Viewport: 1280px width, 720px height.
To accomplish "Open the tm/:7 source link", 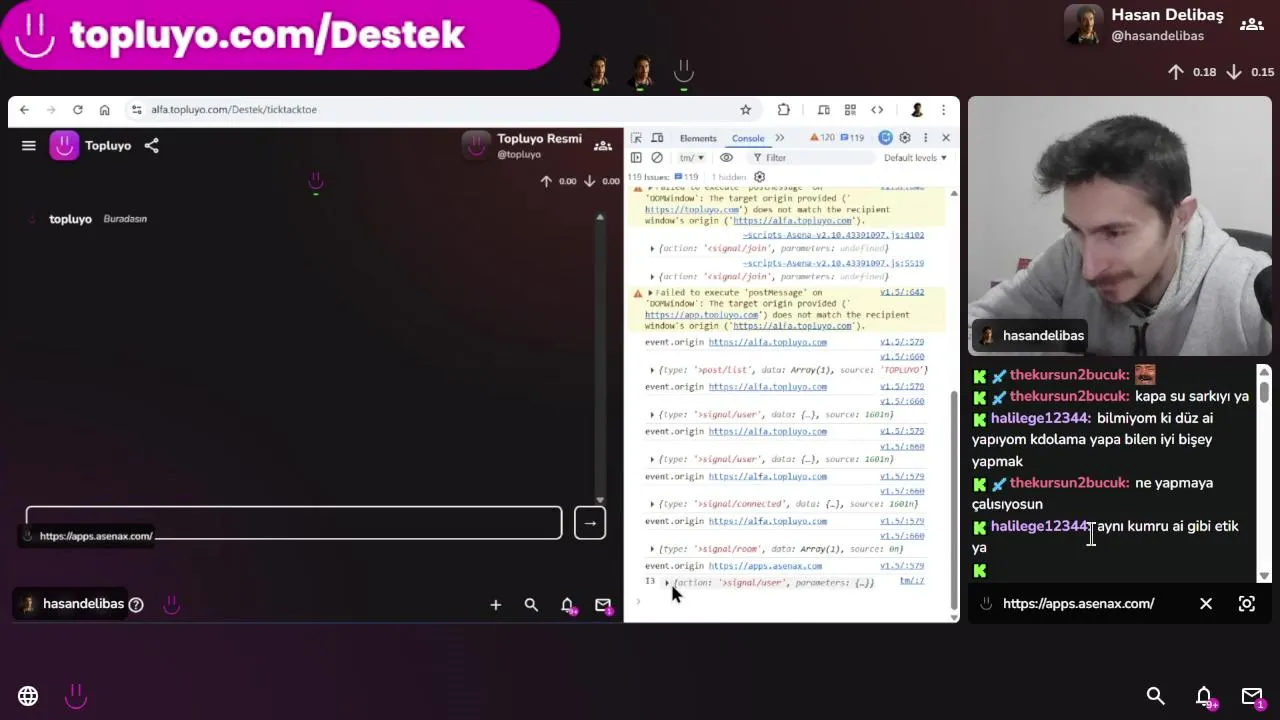I will coord(912,581).
